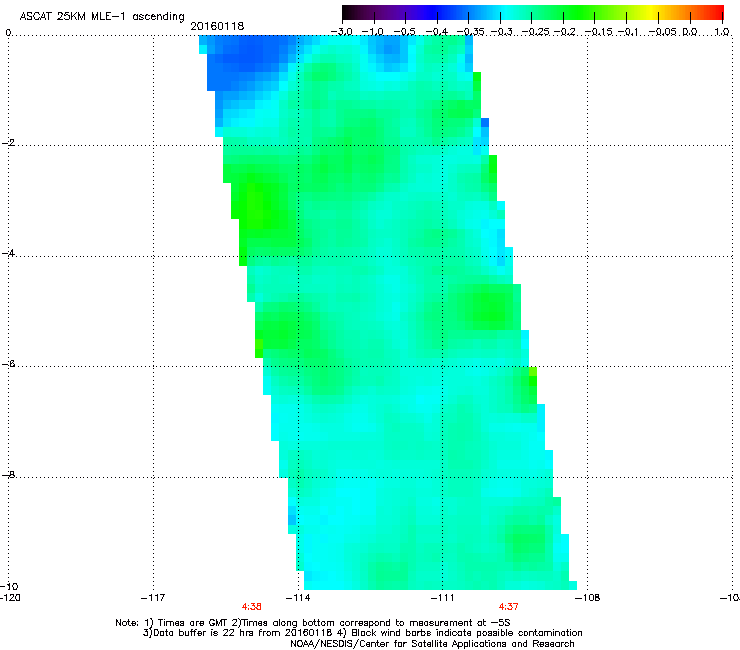Click the latitude axis label -8
Screen dimensions: 740x650
pyautogui.click(x=8, y=475)
